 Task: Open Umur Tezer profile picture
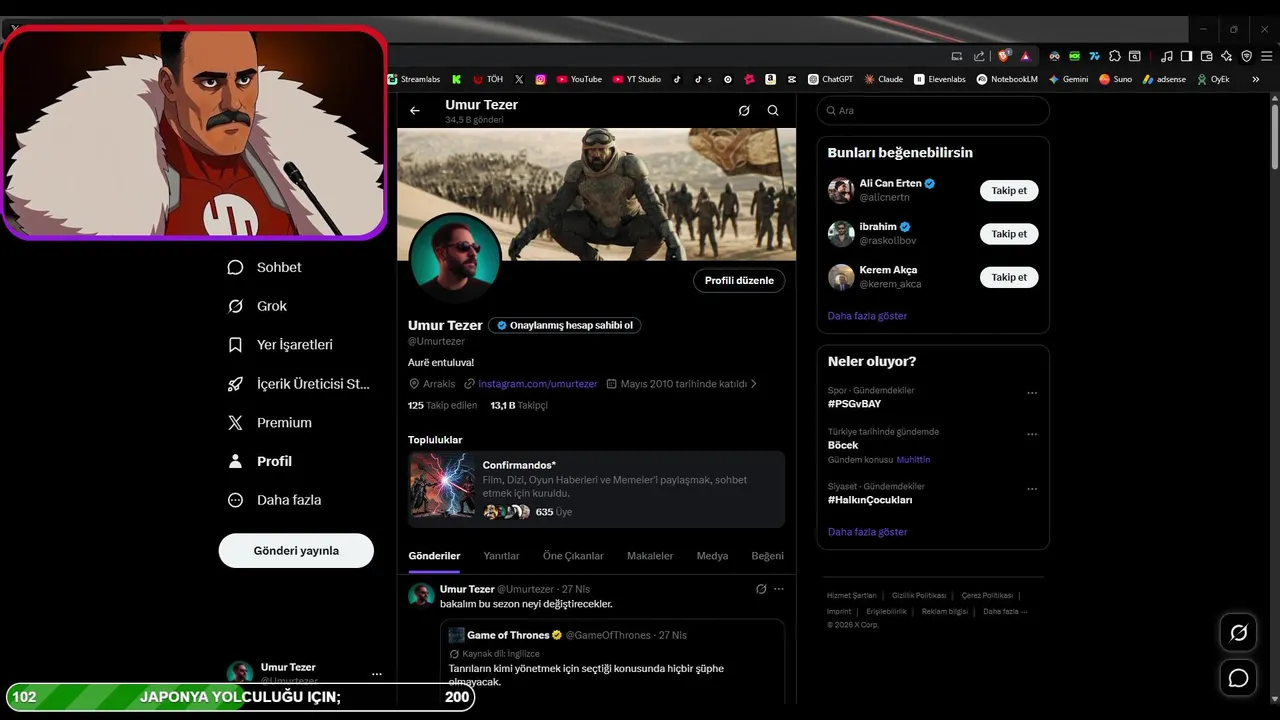click(455, 259)
